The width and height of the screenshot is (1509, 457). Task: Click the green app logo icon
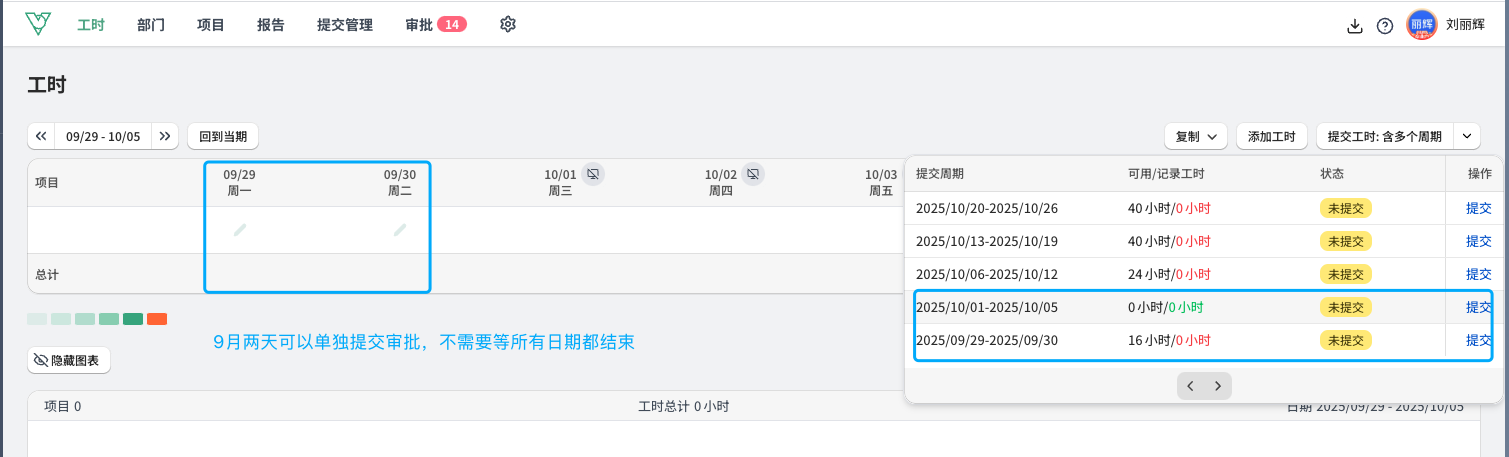(38, 24)
